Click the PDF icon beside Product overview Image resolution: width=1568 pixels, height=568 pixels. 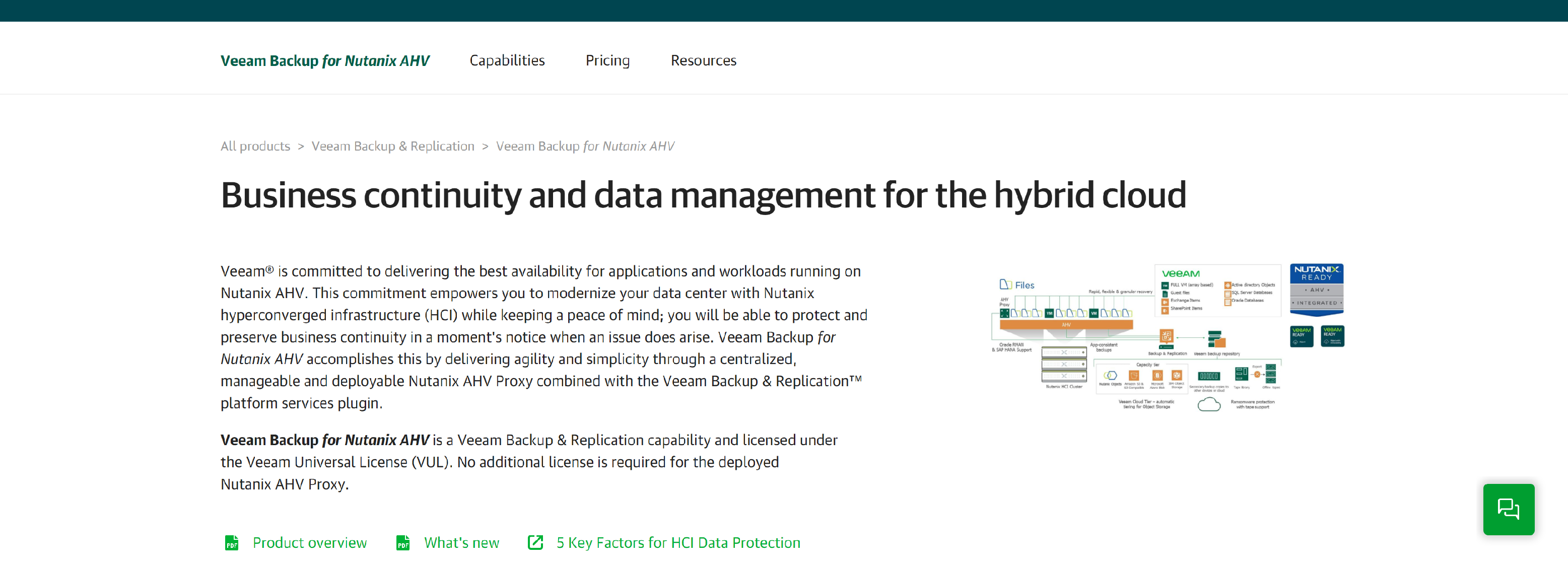click(x=231, y=542)
